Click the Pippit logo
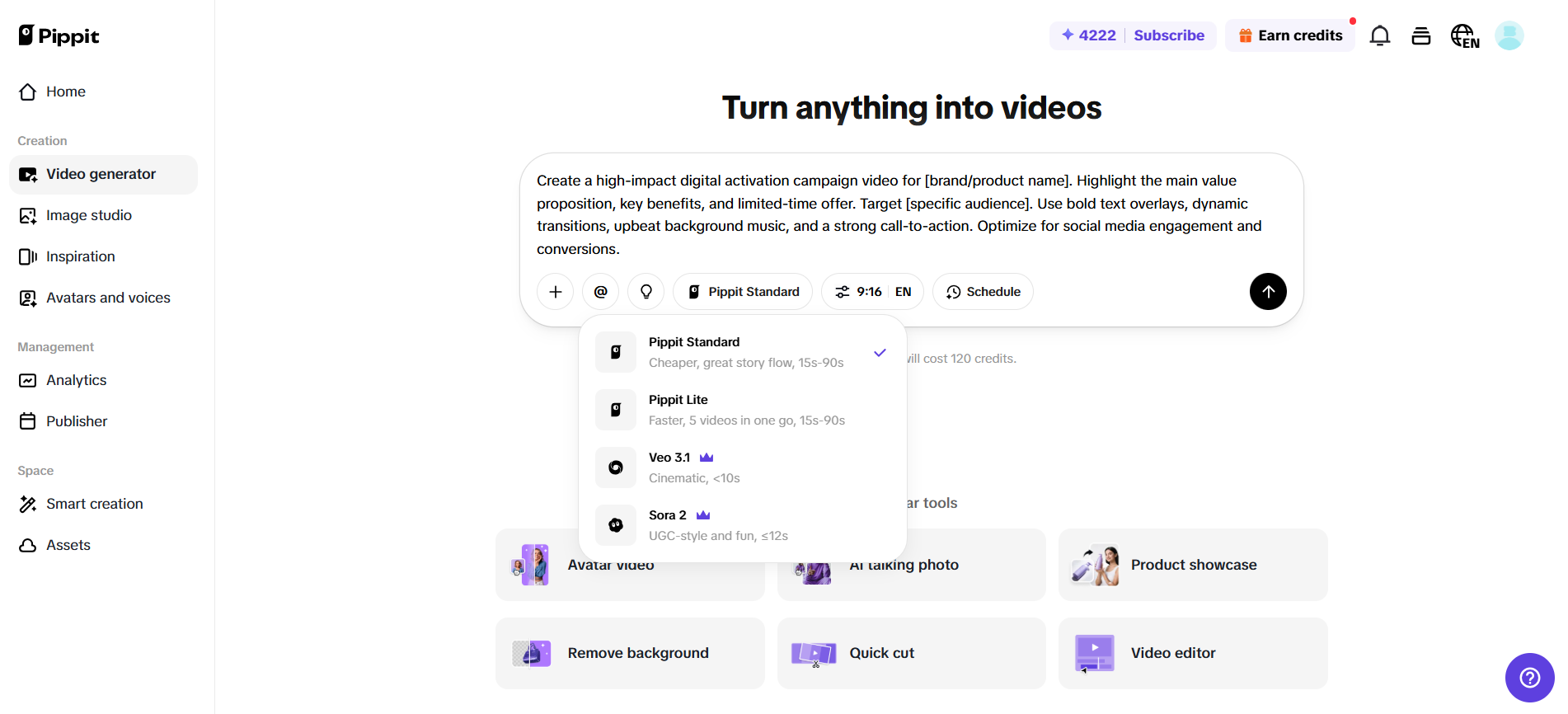 pyautogui.click(x=59, y=35)
